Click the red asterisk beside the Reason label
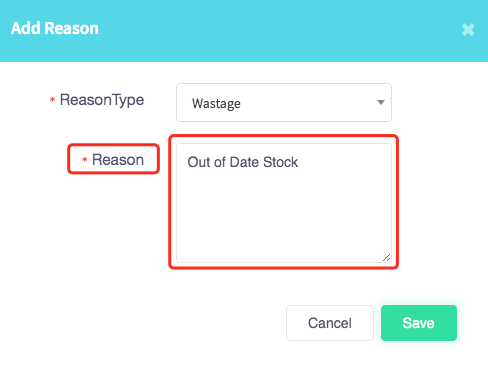This screenshot has width=488, height=378. (85, 160)
